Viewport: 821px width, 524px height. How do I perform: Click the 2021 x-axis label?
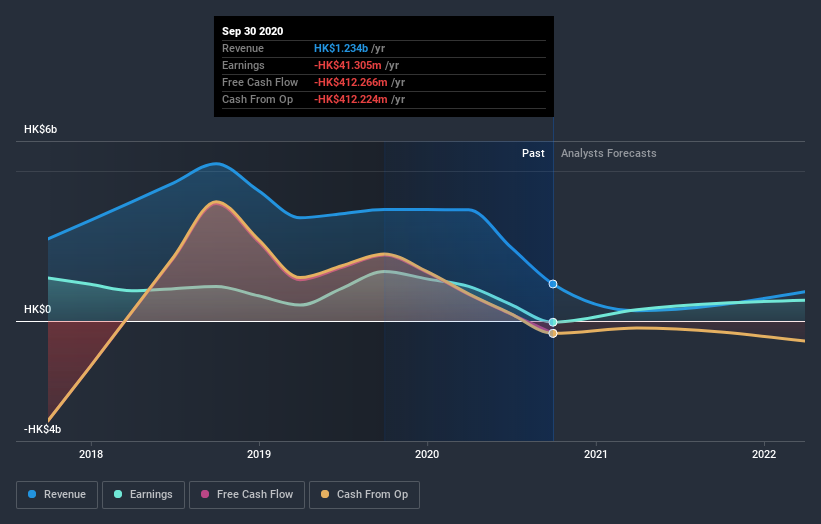(596, 454)
